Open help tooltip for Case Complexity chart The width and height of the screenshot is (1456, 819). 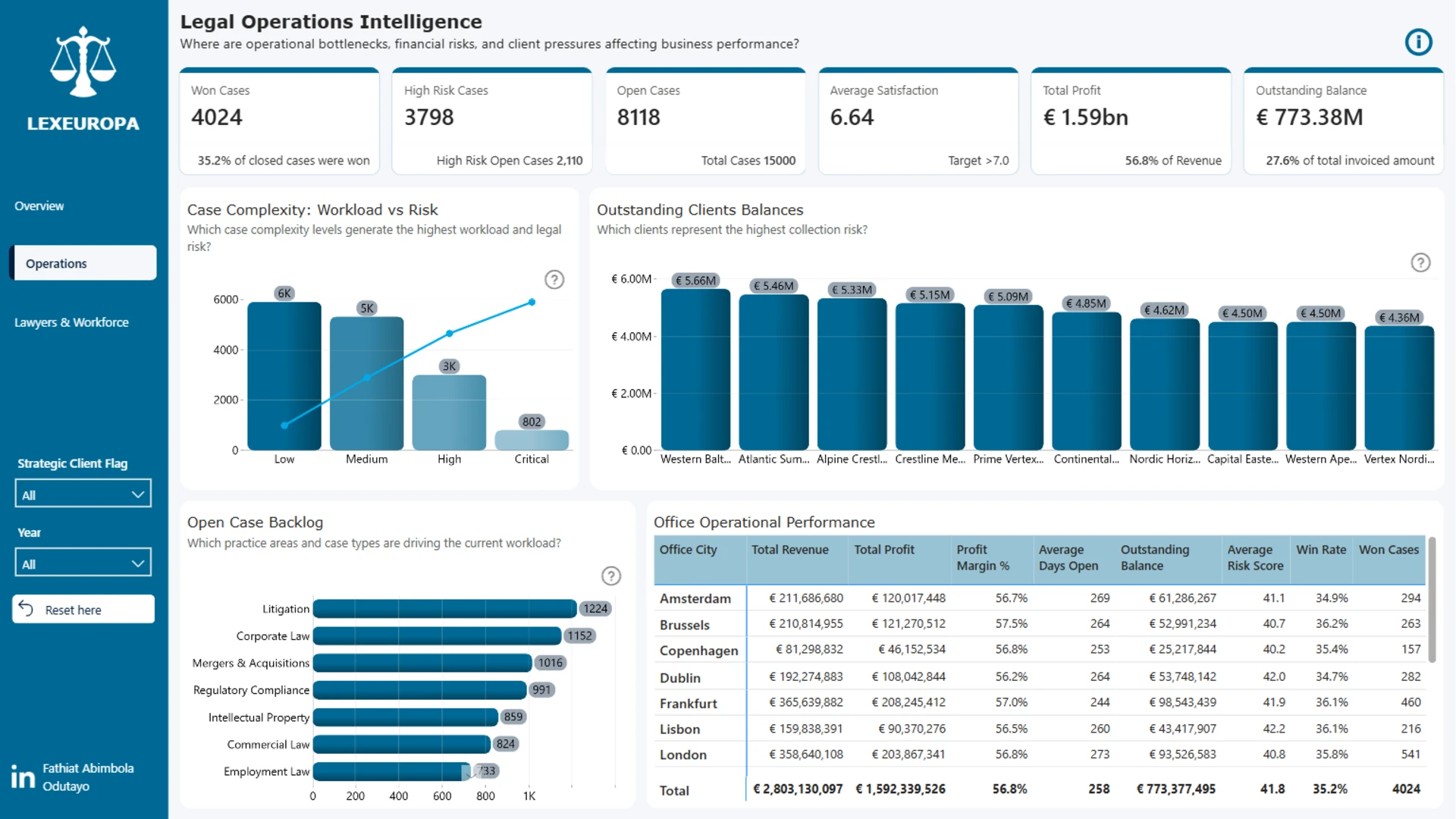554,280
